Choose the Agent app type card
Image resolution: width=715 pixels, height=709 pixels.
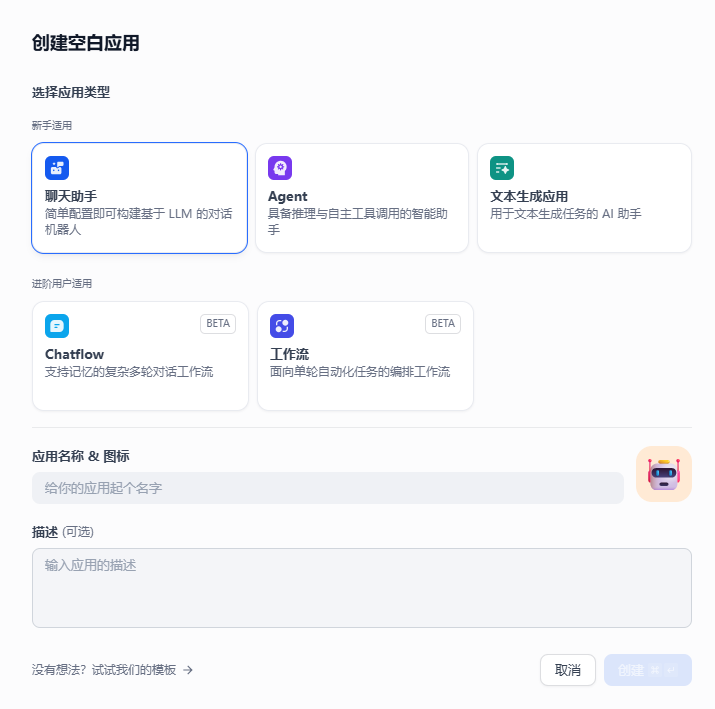pos(362,198)
